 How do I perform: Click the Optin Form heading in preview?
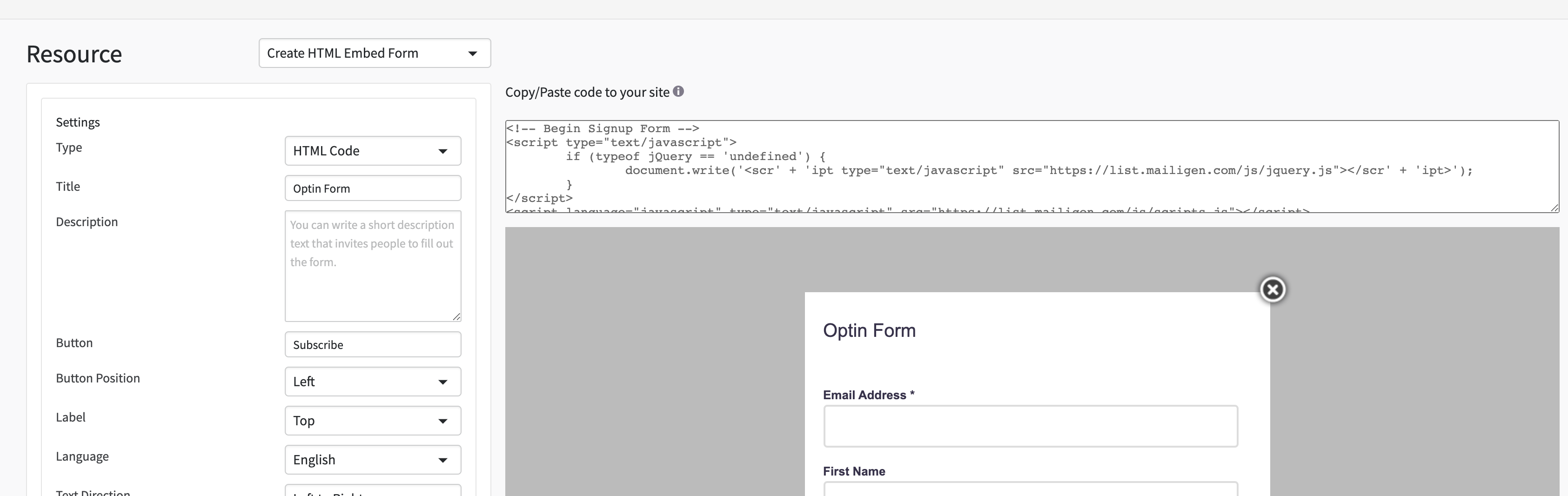(869, 330)
